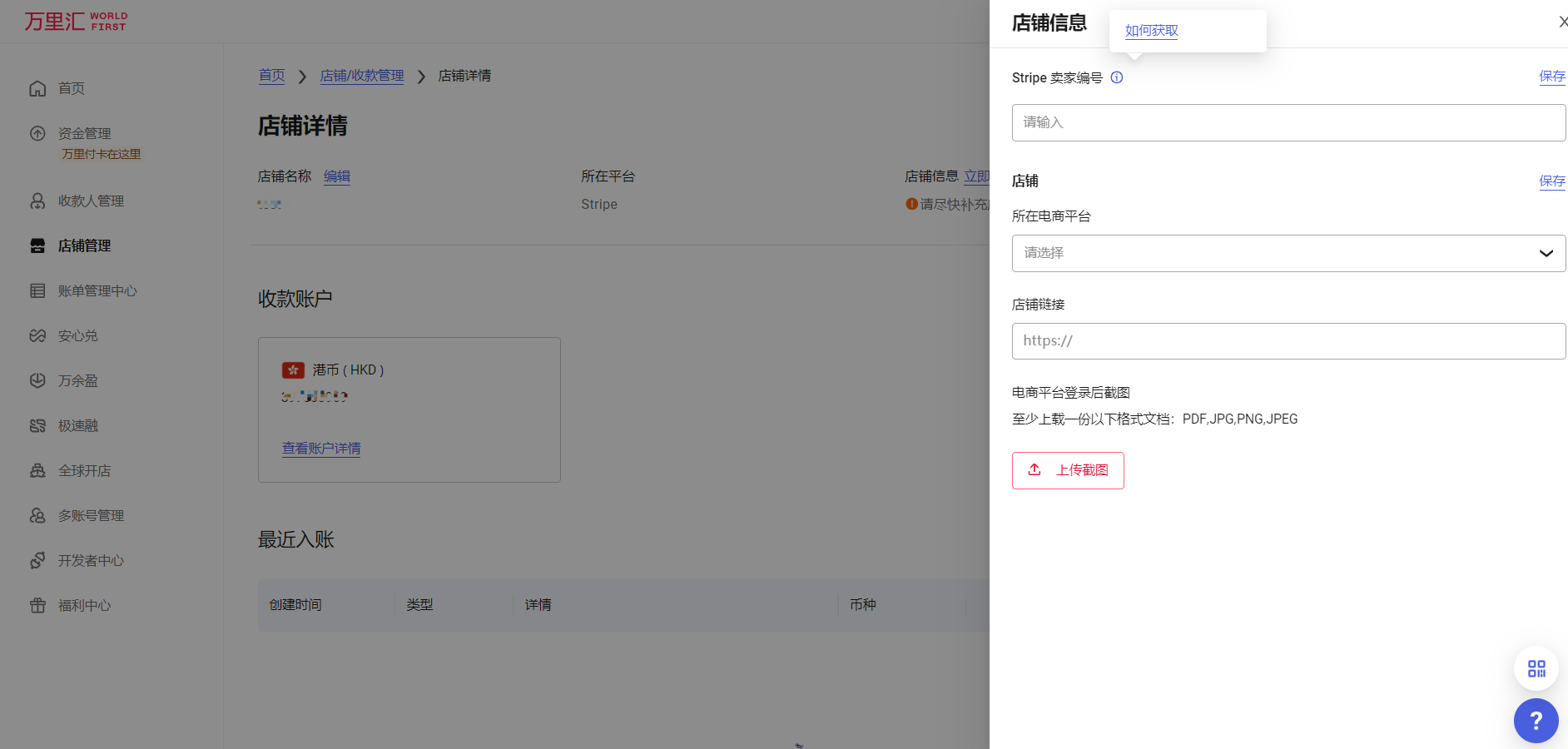Open 查看账户详情 for the HKD account
Image resolution: width=1568 pixels, height=749 pixels.
321,449
